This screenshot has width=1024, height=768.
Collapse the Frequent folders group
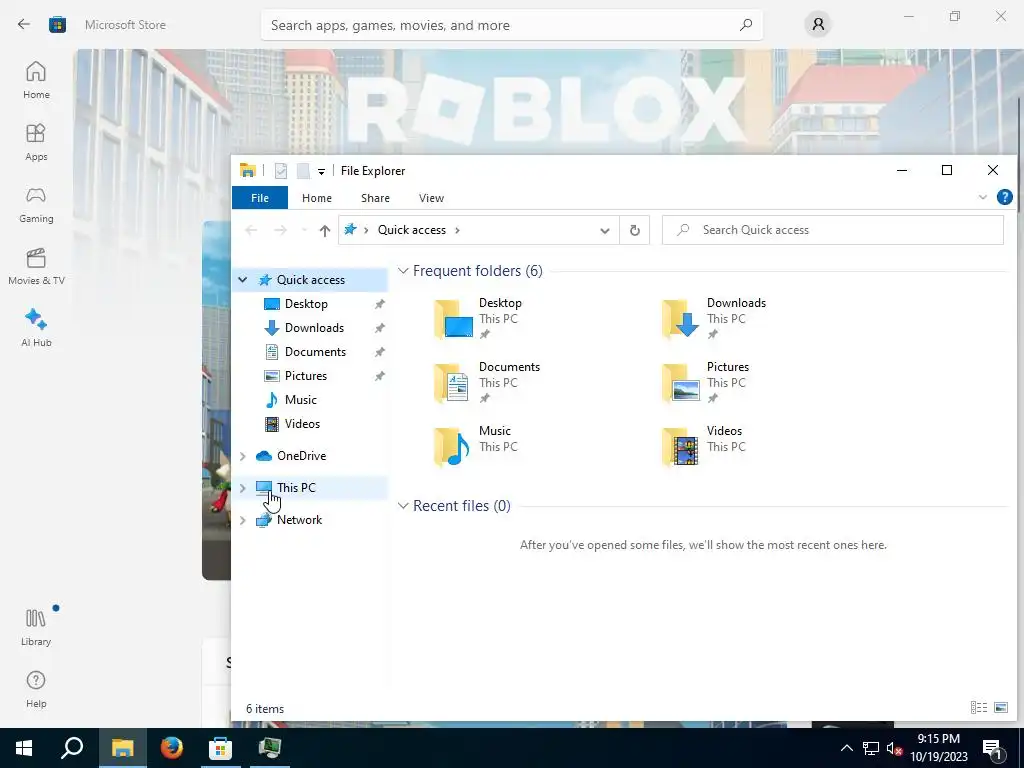(x=403, y=270)
